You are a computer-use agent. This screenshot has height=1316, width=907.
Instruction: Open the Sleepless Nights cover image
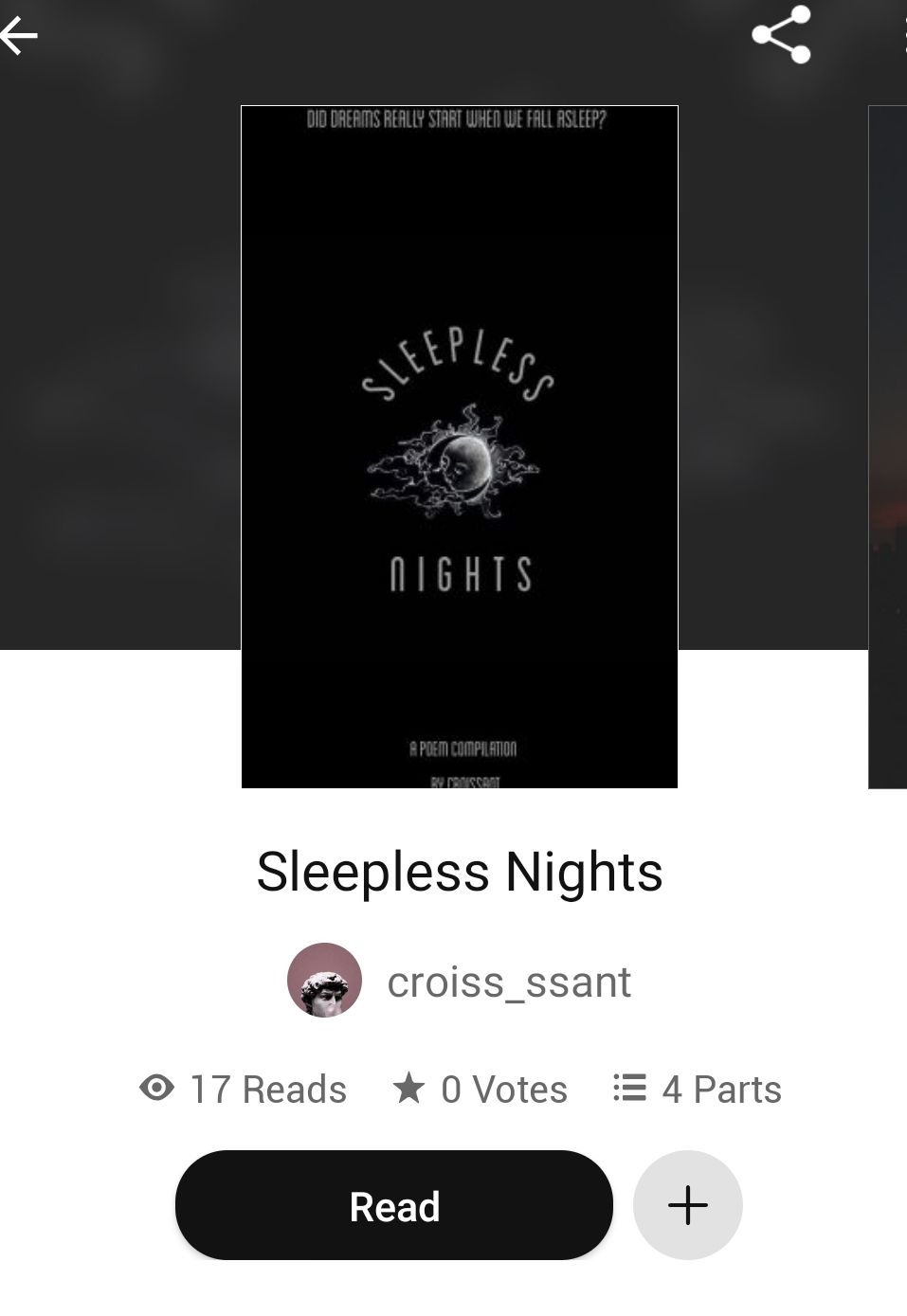tap(460, 446)
